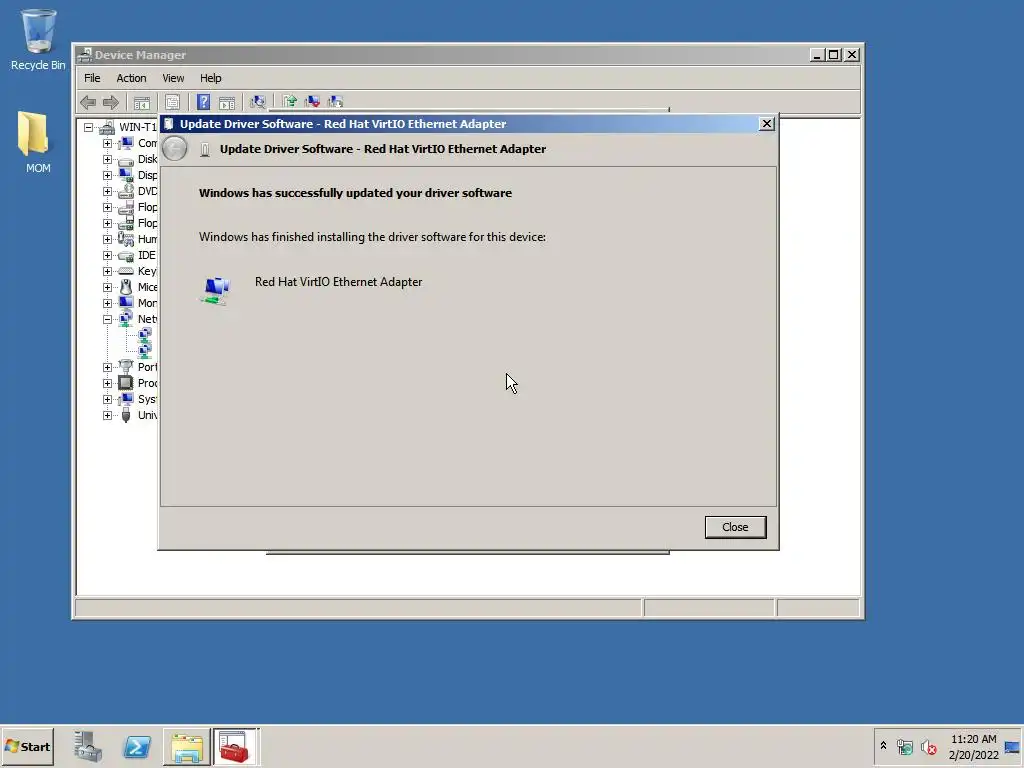Click the Show/Hide Console Tree toolbar icon
The height and width of the screenshot is (768, 1024).
[x=141, y=102]
